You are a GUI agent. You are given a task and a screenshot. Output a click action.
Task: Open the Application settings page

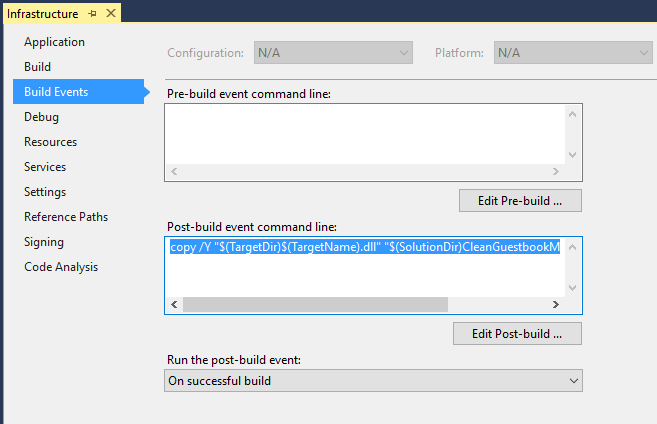pyautogui.click(x=54, y=42)
